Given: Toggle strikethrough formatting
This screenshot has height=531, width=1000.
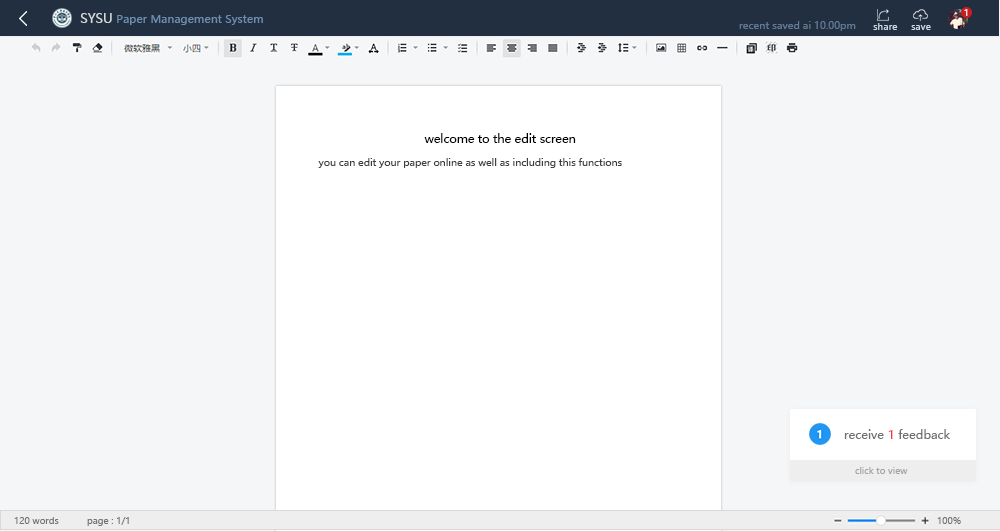Looking at the screenshot, I should pos(294,48).
